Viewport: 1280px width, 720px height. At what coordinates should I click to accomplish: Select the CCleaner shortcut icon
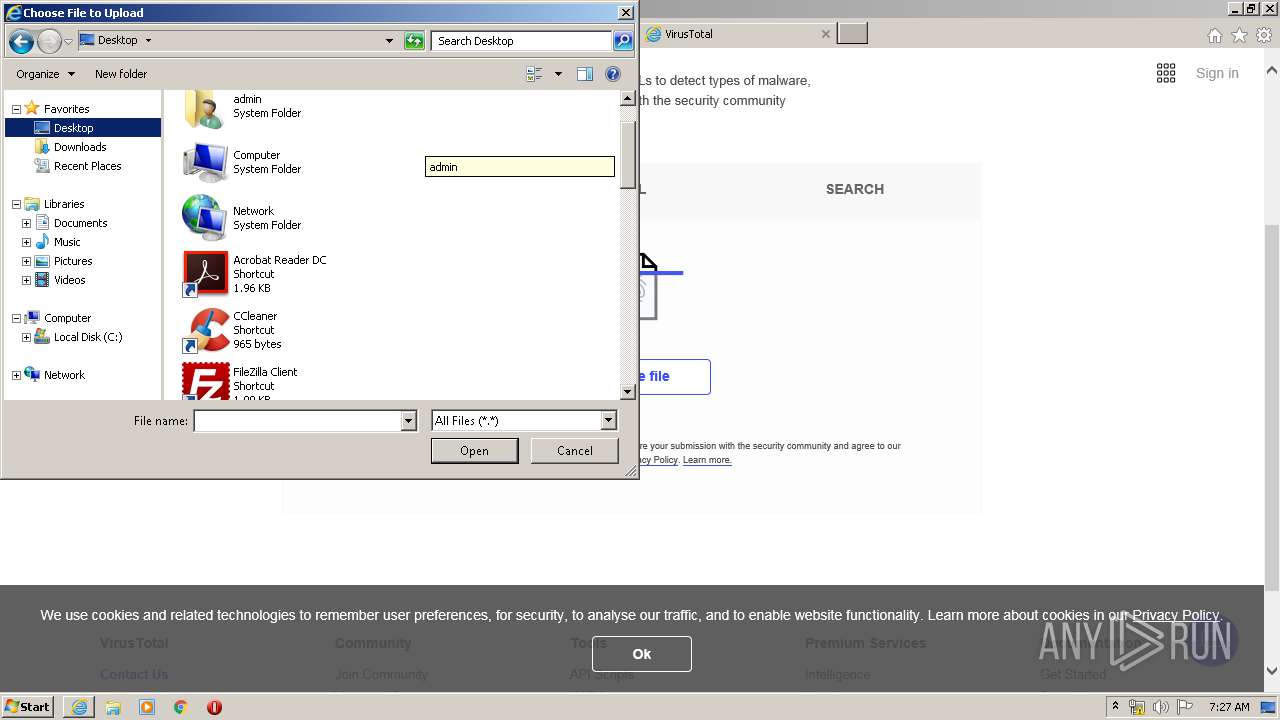click(x=205, y=330)
